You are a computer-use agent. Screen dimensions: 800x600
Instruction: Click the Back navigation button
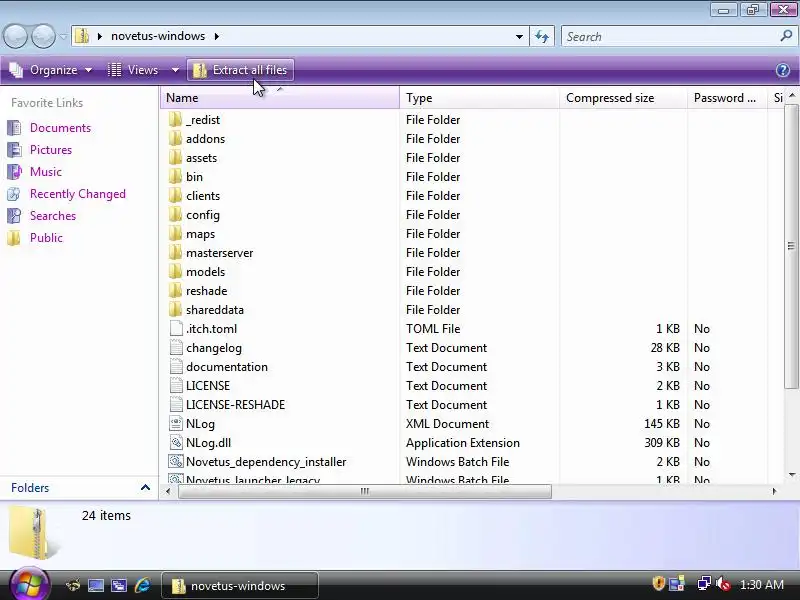point(15,36)
